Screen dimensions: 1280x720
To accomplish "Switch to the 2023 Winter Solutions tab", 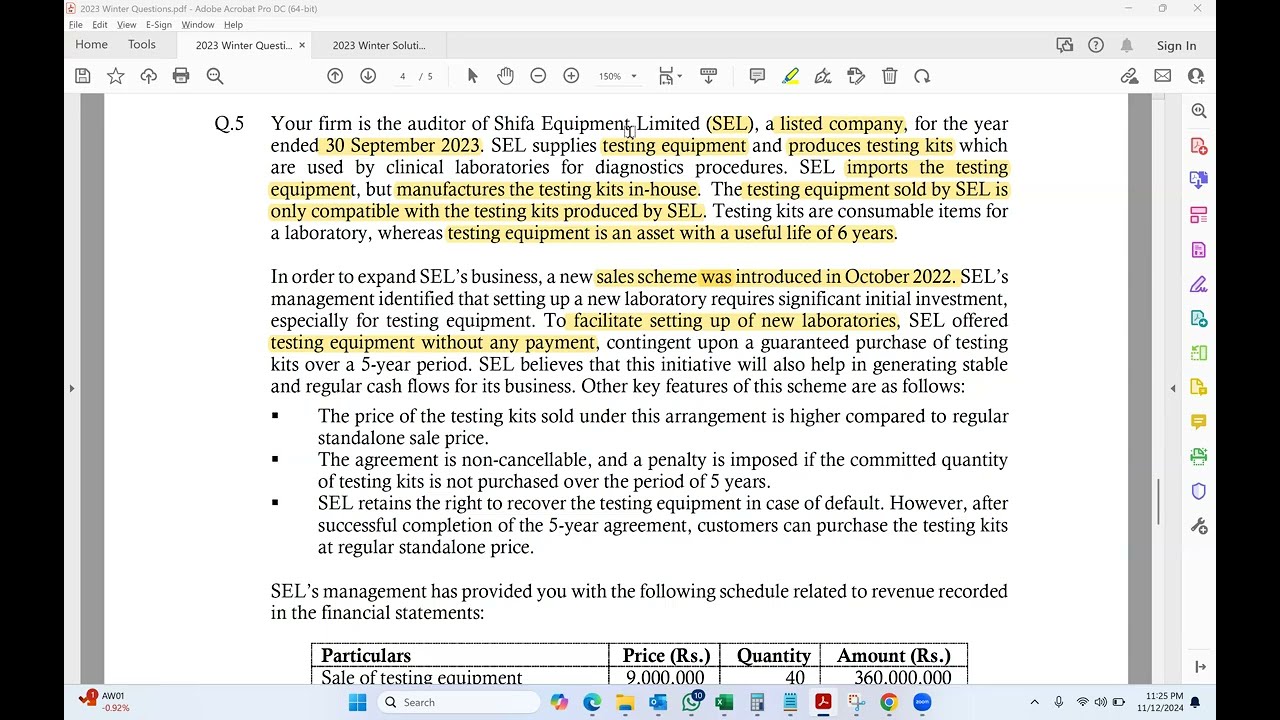I will tap(379, 45).
